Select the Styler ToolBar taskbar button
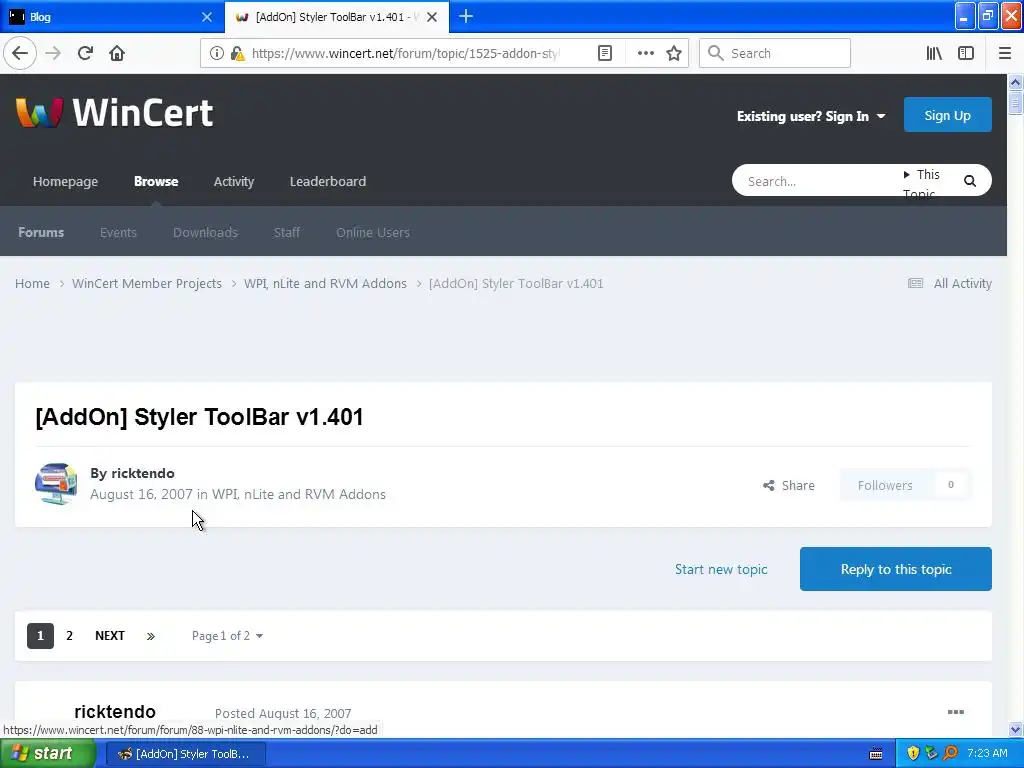Viewport: 1024px width, 768px height. [x=185, y=754]
